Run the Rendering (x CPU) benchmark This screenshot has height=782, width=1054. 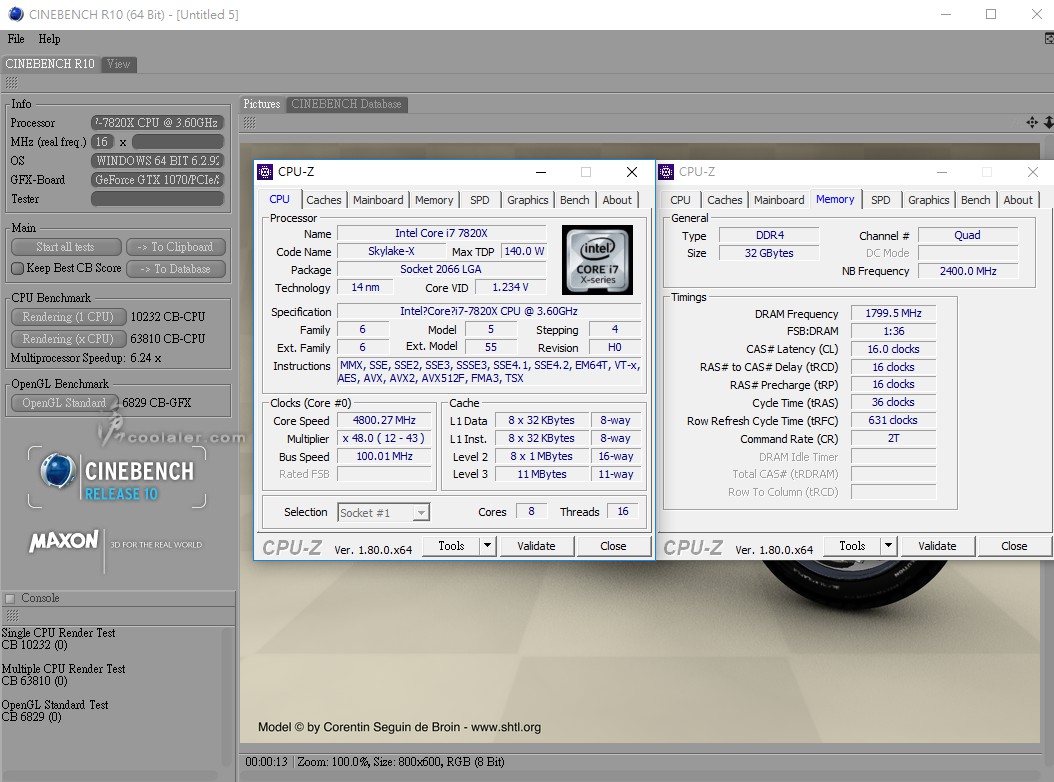coord(68,339)
